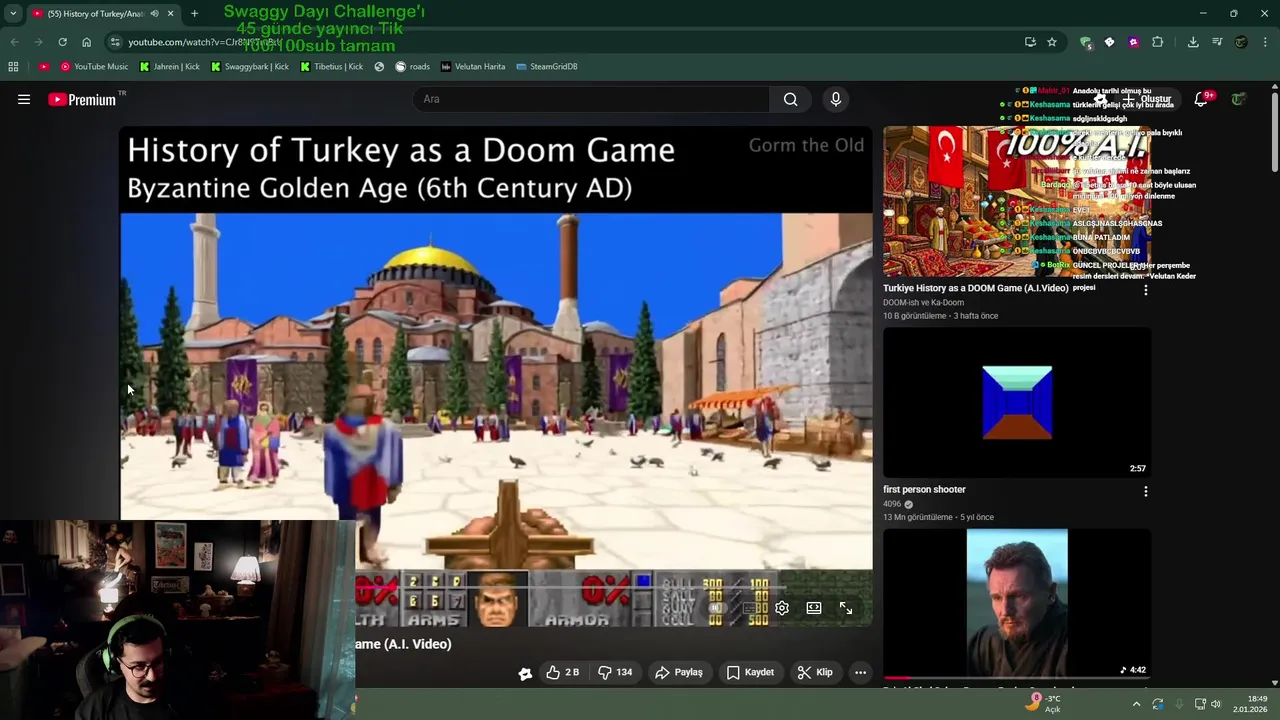Open SteamGridDB bookmark
The width and height of the screenshot is (1280, 720).
point(546,66)
